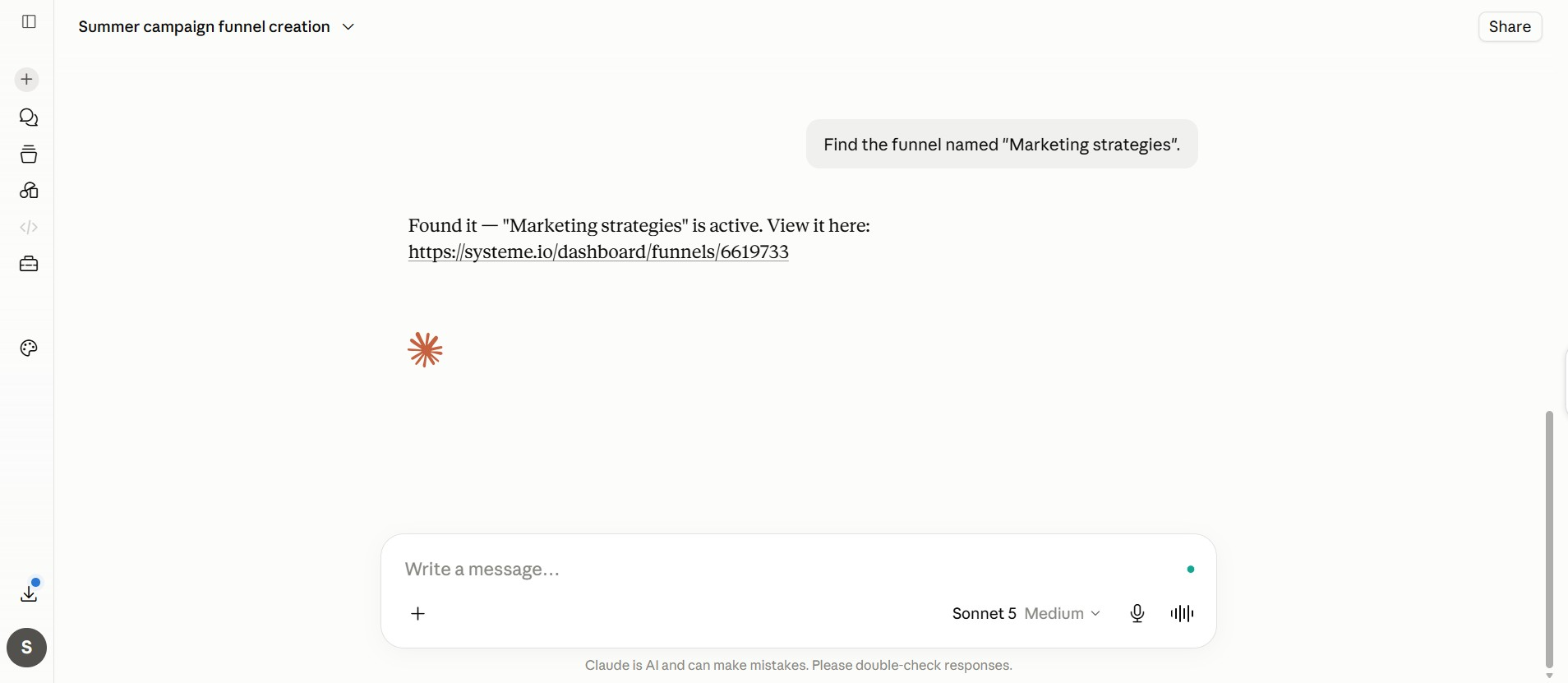1568x683 pixels.
Task: Open the user profile avatar S
Action: coord(27,648)
